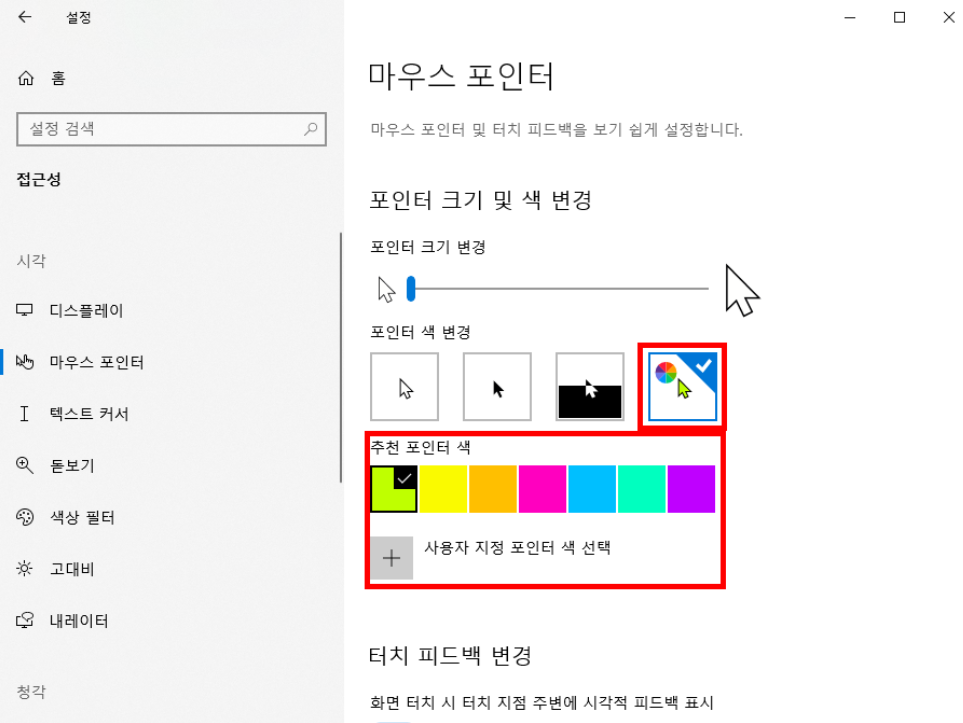
Task: Click the 고대비 sun icon
Action: [x=25, y=568]
